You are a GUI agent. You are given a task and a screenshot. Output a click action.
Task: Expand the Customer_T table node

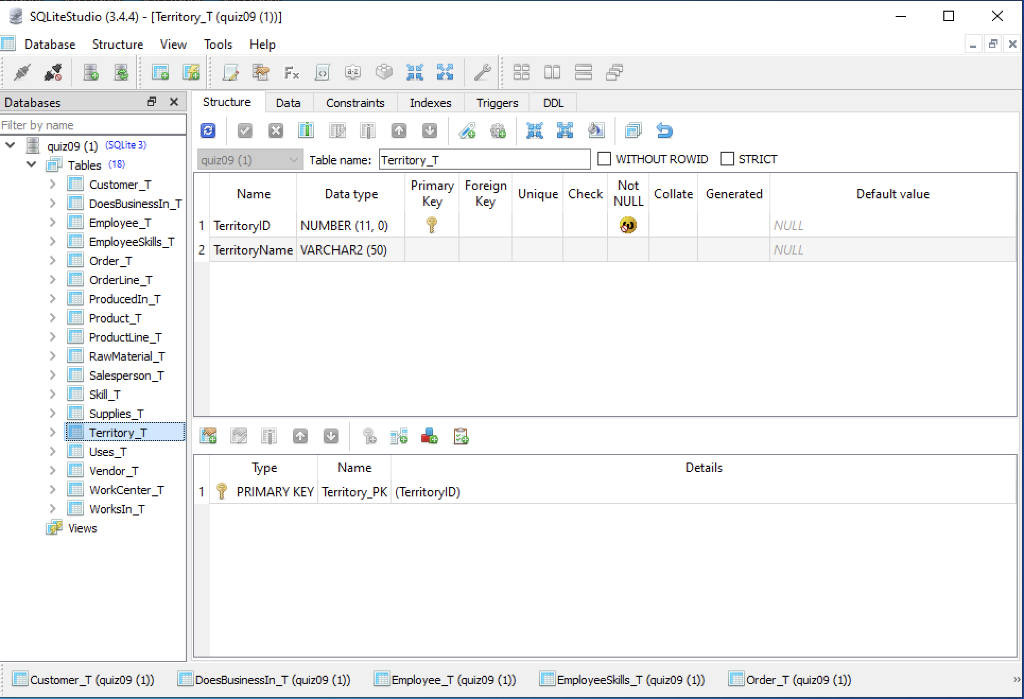(x=52, y=184)
